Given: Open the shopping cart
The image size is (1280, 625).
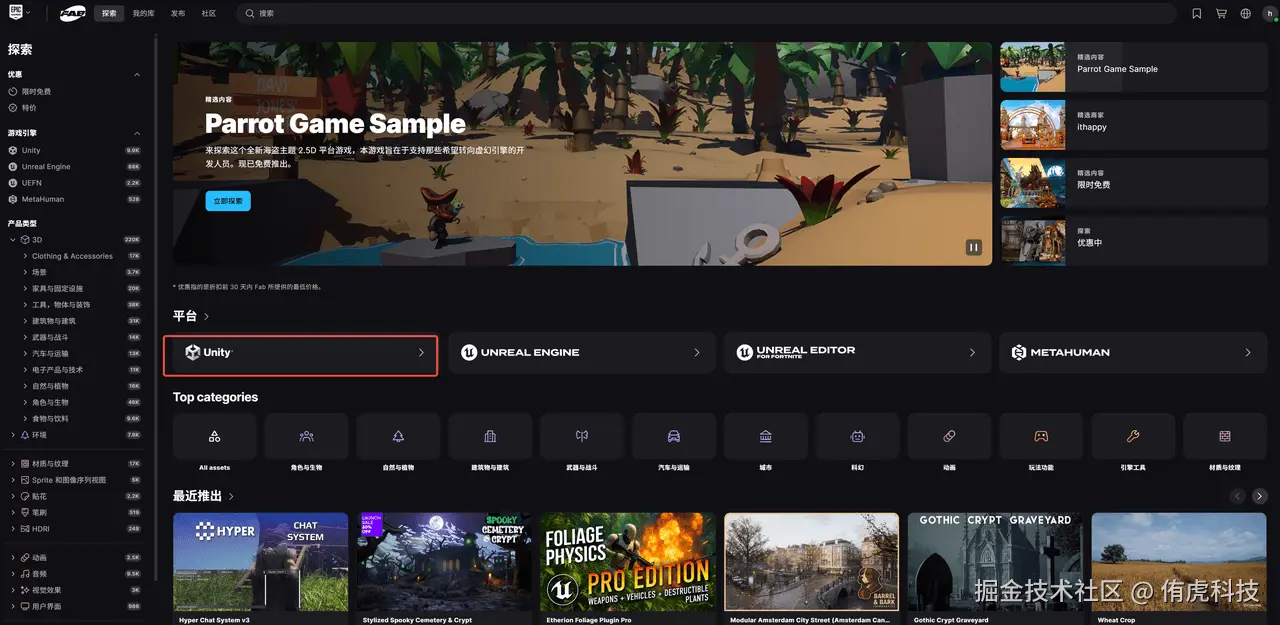Looking at the screenshot, I should 1221,14.
